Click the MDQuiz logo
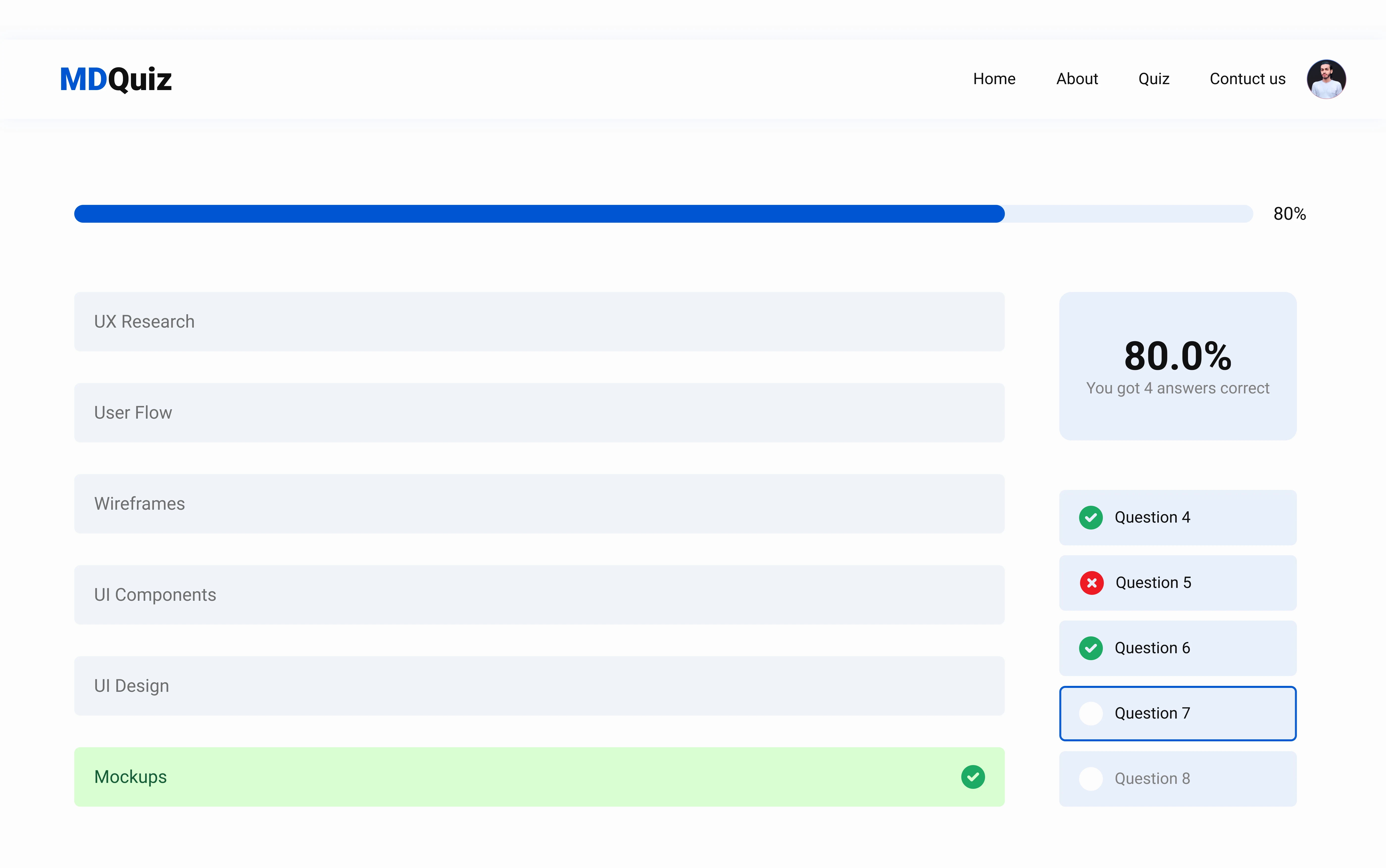This screenshot has width=1386, height=868. point(115,79)
